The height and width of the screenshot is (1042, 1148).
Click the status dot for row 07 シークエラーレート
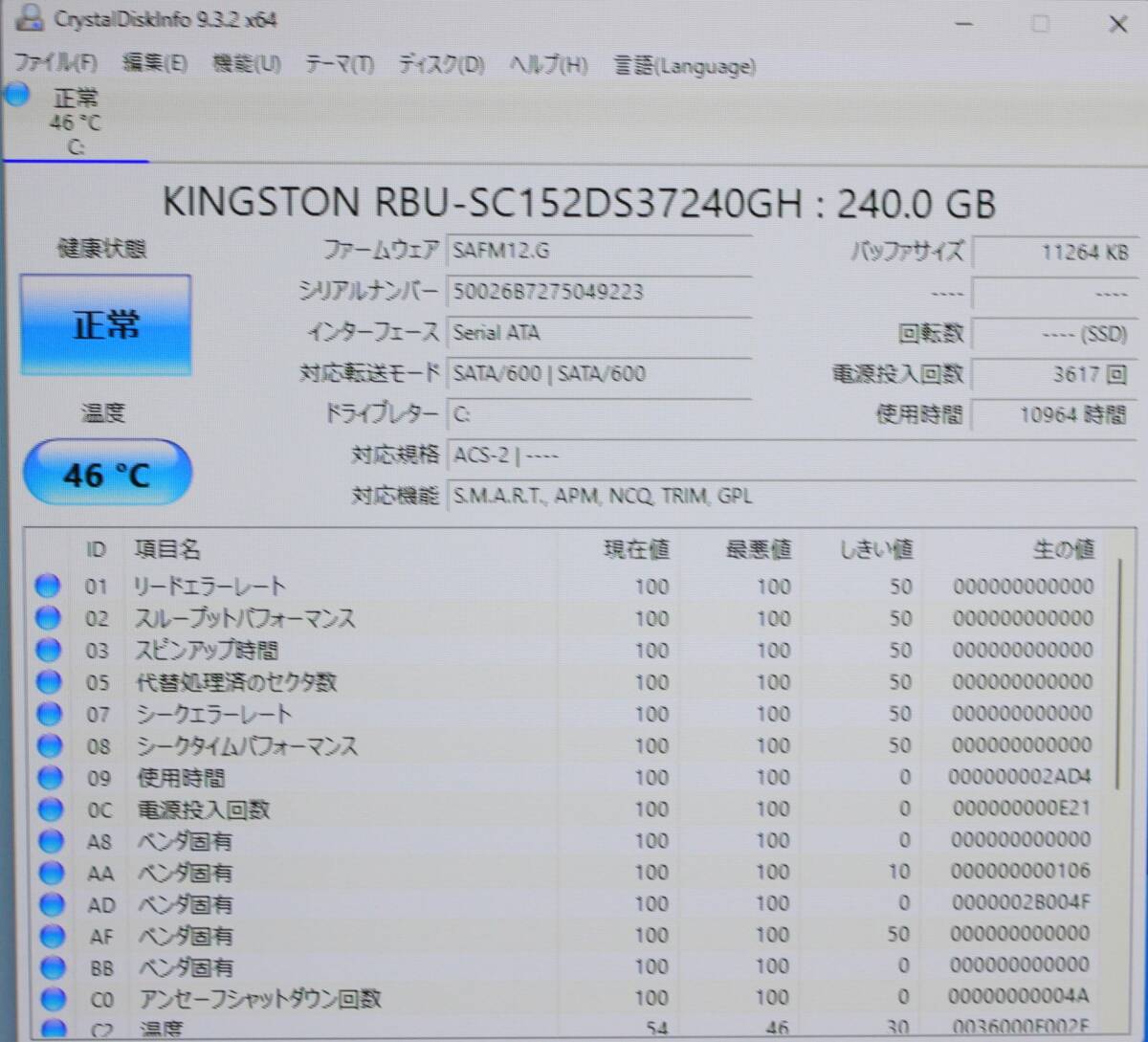click(49, 714)
